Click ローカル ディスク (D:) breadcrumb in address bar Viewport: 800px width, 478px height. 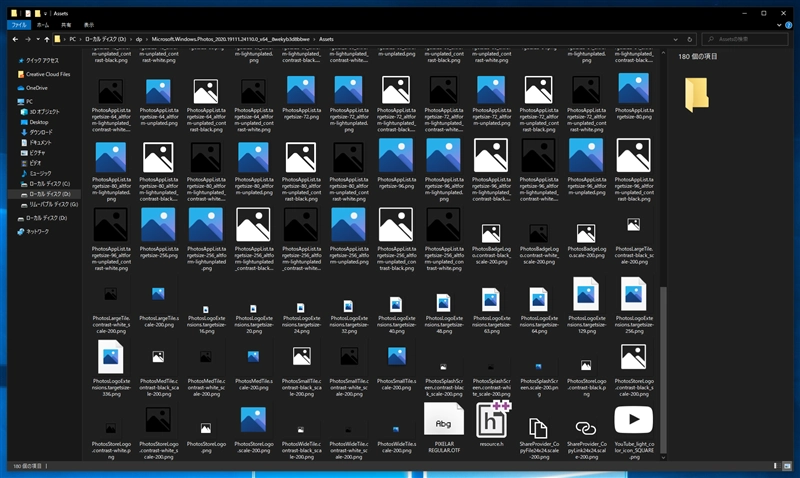click(x=106, y=39)
